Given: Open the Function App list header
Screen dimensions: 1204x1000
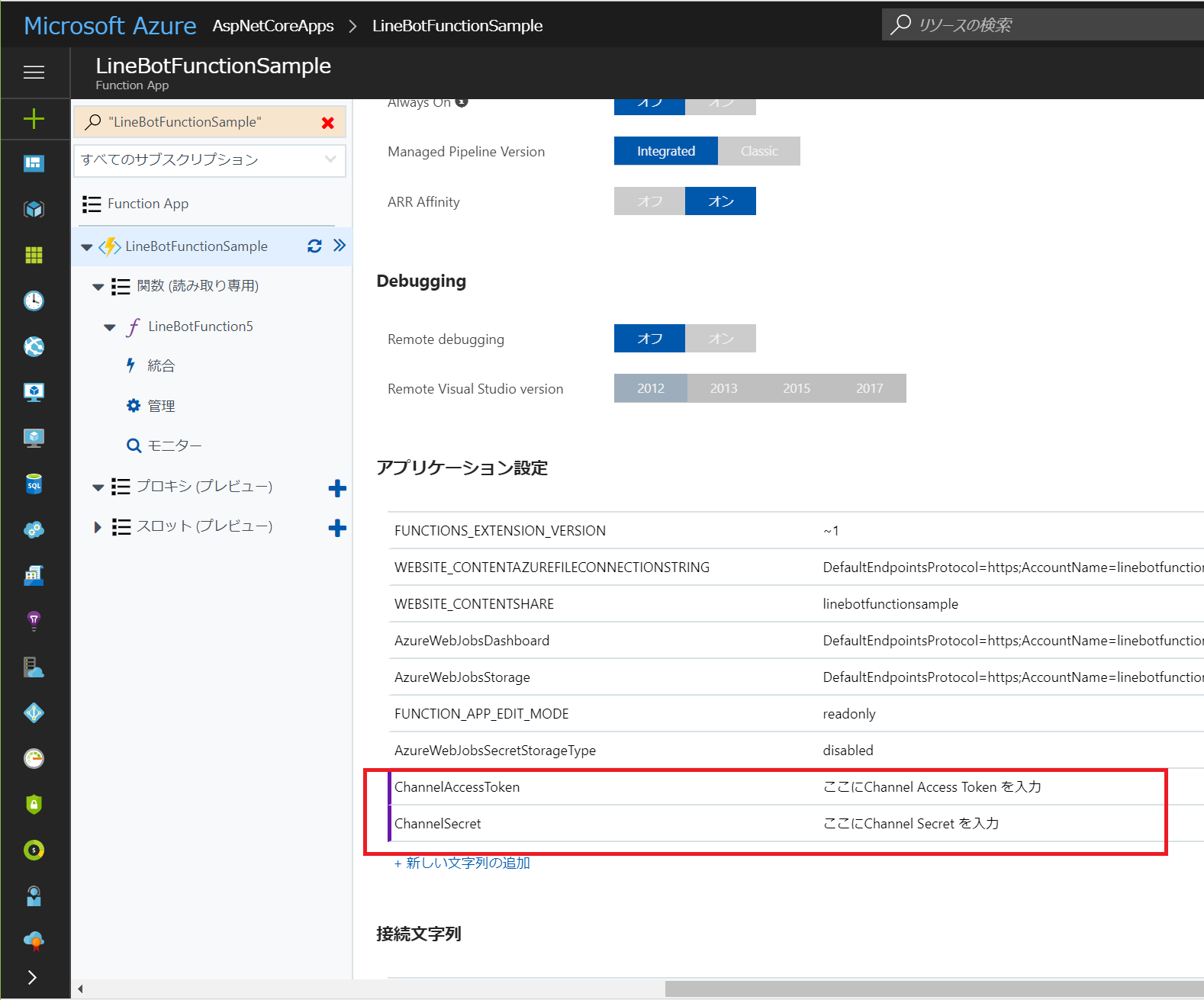Looking at the screenshot, I should coord(147,204).
